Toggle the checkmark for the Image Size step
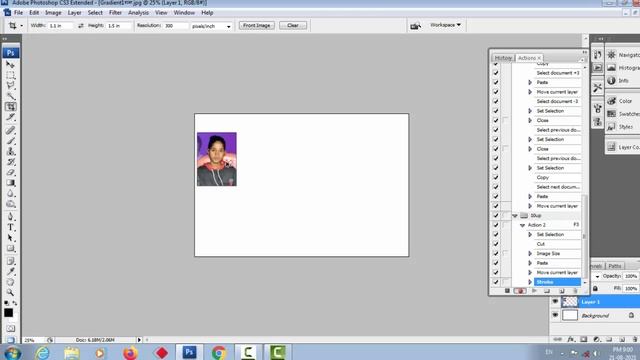 point(496,253)
